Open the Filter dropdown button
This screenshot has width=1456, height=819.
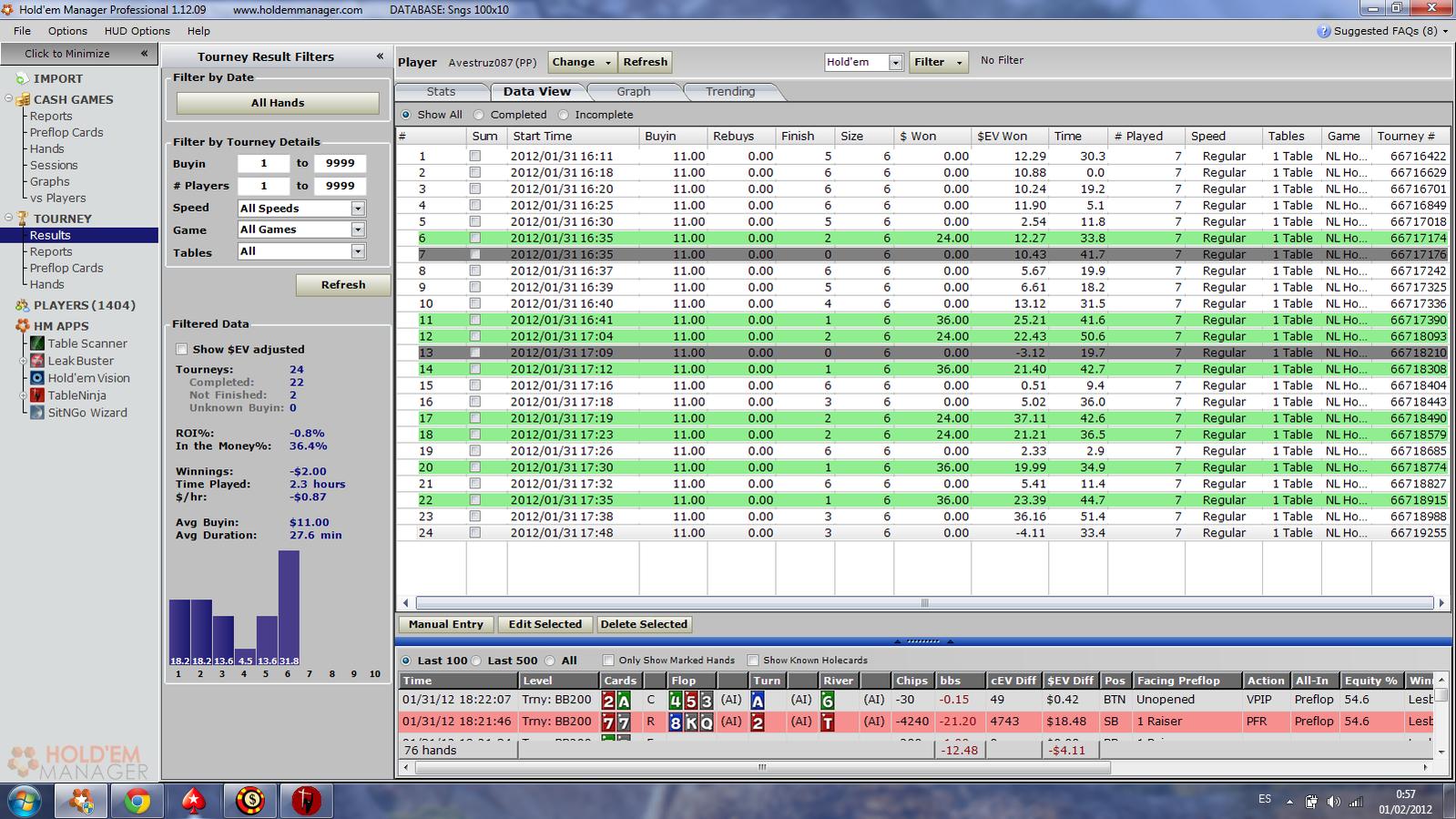[x=938, y=62]
